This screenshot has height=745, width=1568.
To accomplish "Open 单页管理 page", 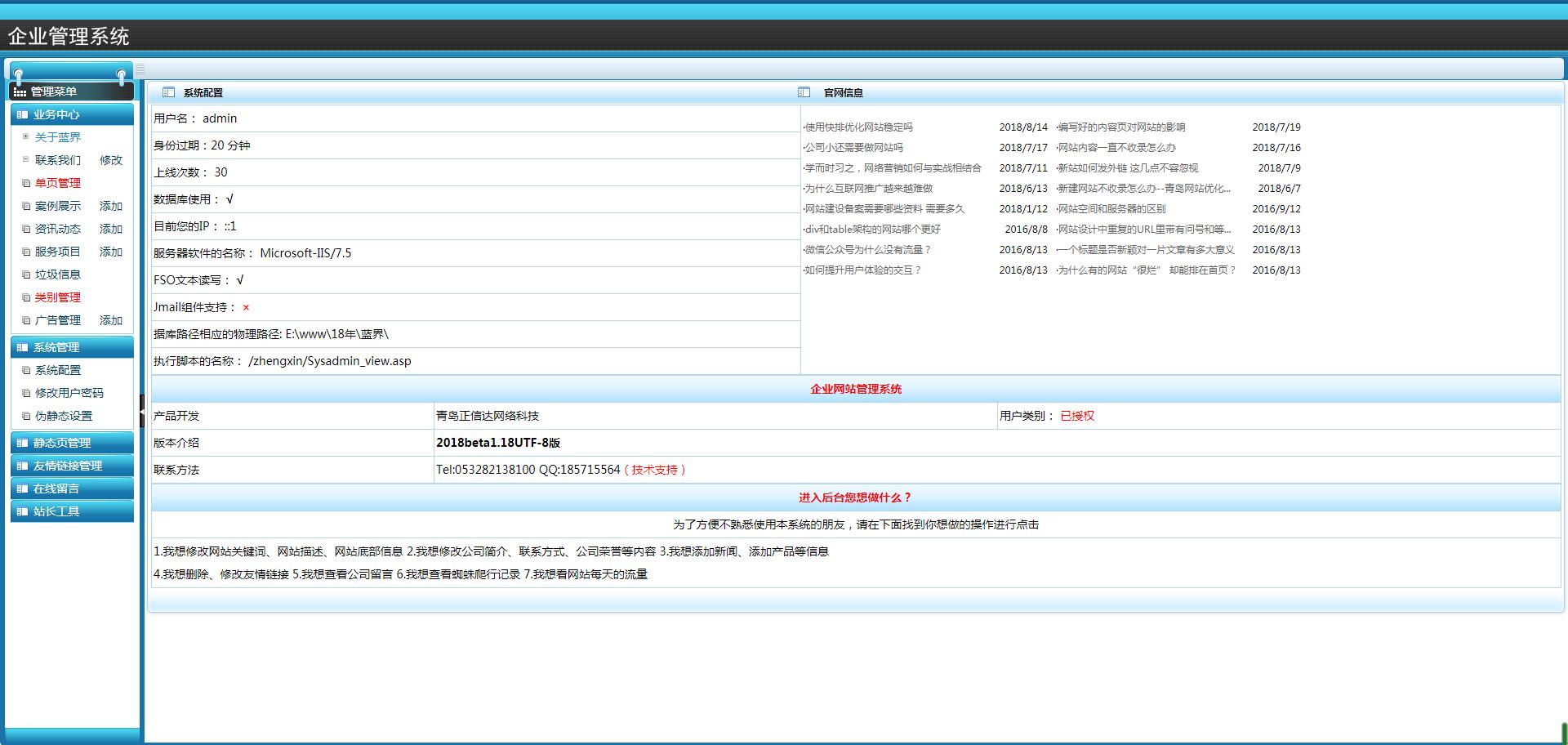I will coord(57,183).
